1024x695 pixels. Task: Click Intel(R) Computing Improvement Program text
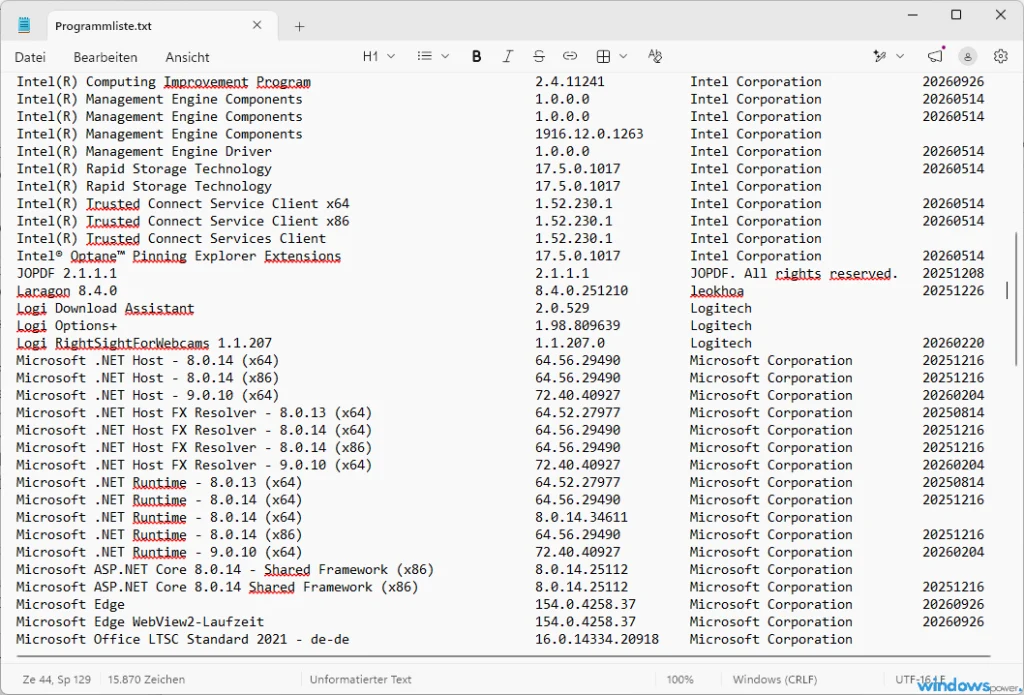pos(163,82)
